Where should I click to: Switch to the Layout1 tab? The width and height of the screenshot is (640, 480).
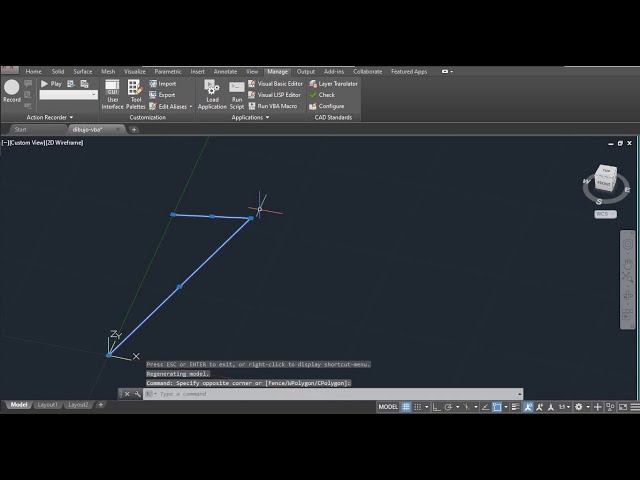(47, 405)
